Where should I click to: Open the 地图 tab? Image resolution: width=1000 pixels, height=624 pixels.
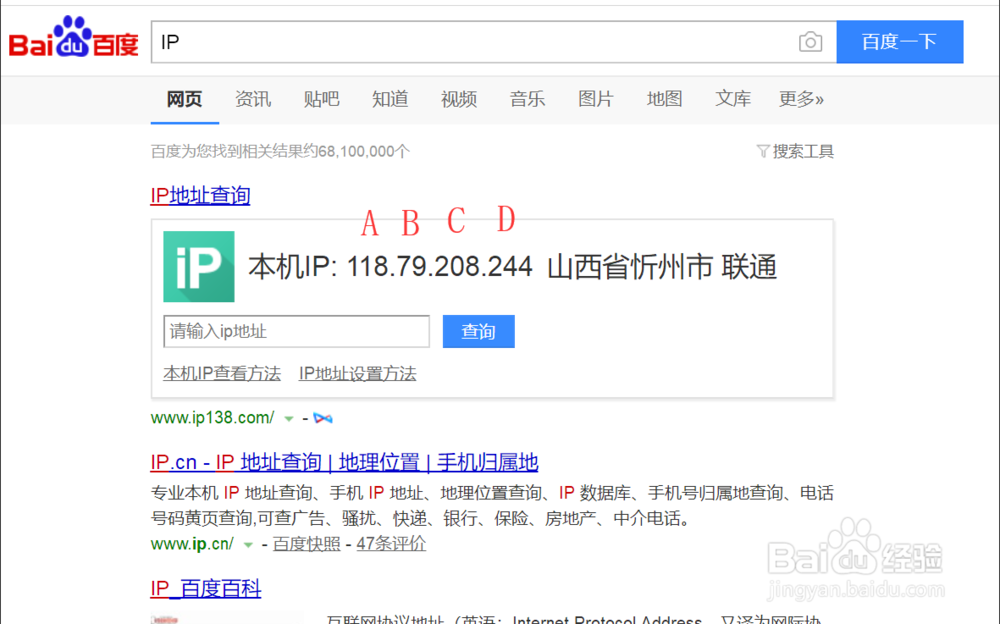click(x=664, y=99)
